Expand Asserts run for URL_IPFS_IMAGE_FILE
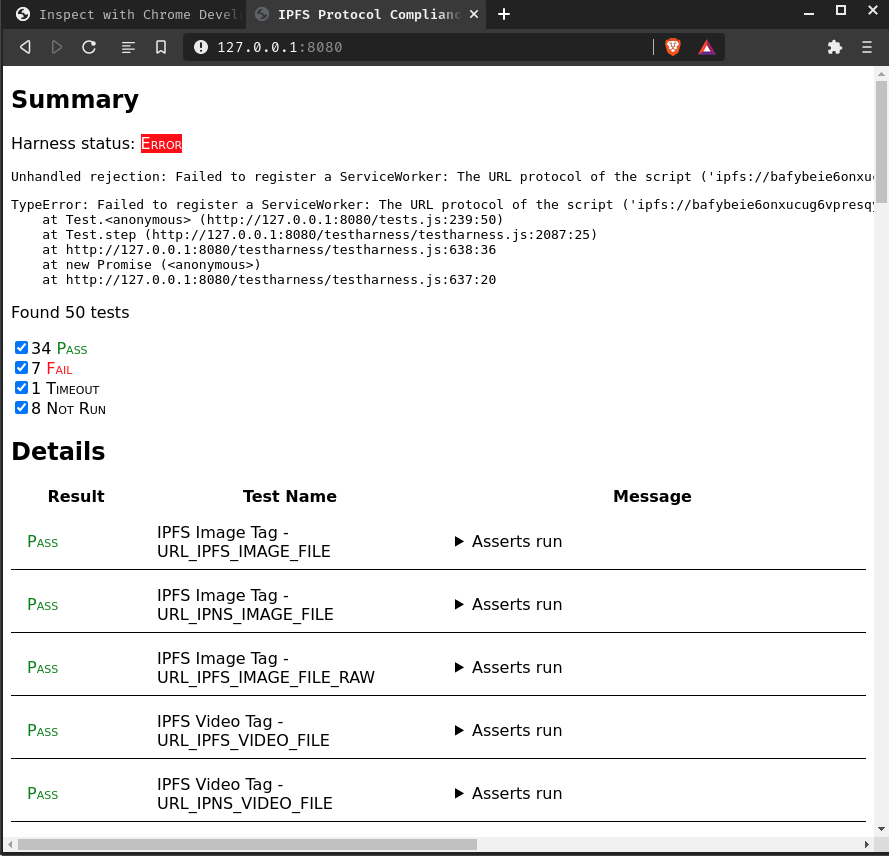The width and height of the screenshot is (889, 856). 509,541
